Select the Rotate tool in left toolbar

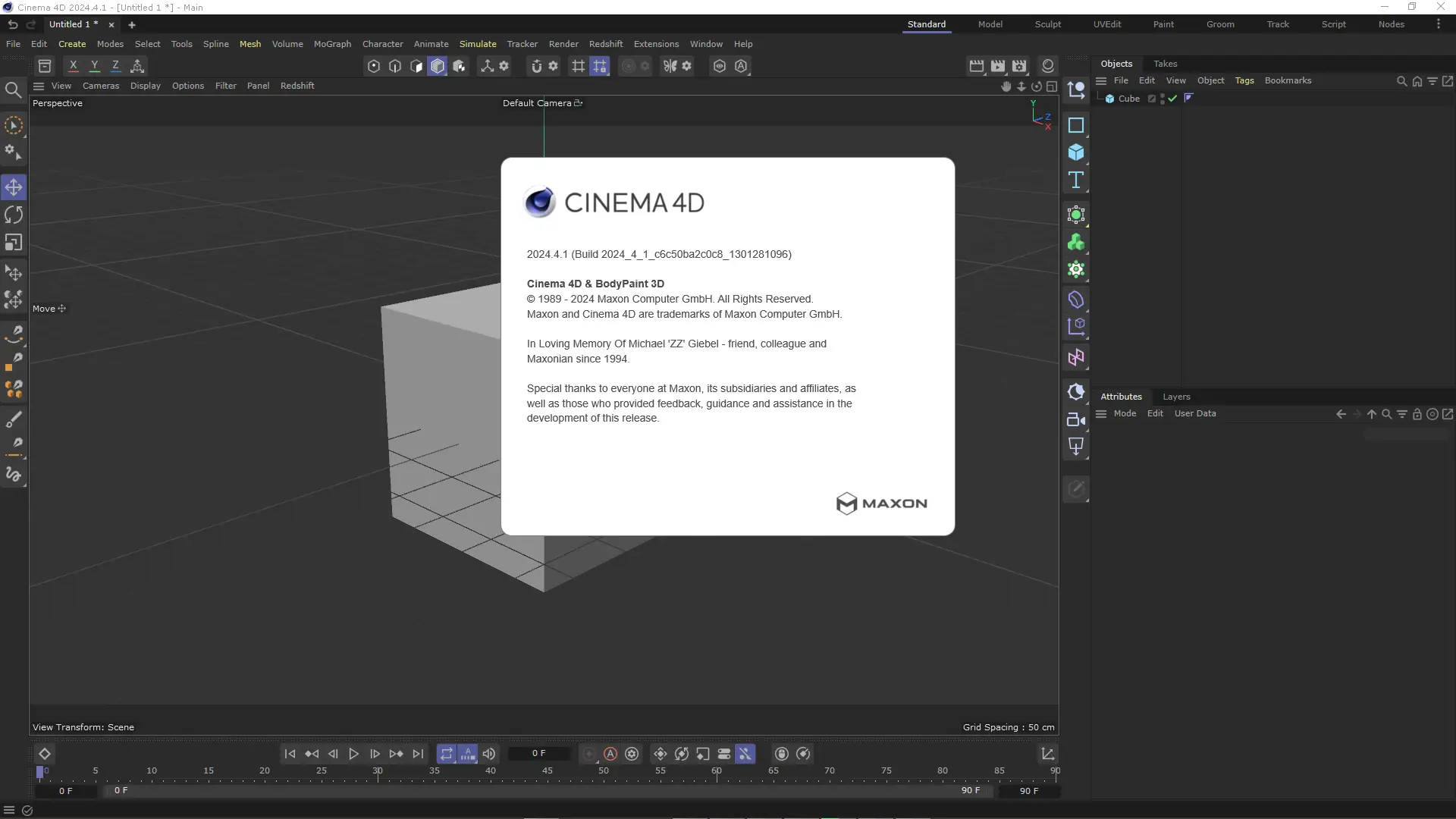(14, 215)
